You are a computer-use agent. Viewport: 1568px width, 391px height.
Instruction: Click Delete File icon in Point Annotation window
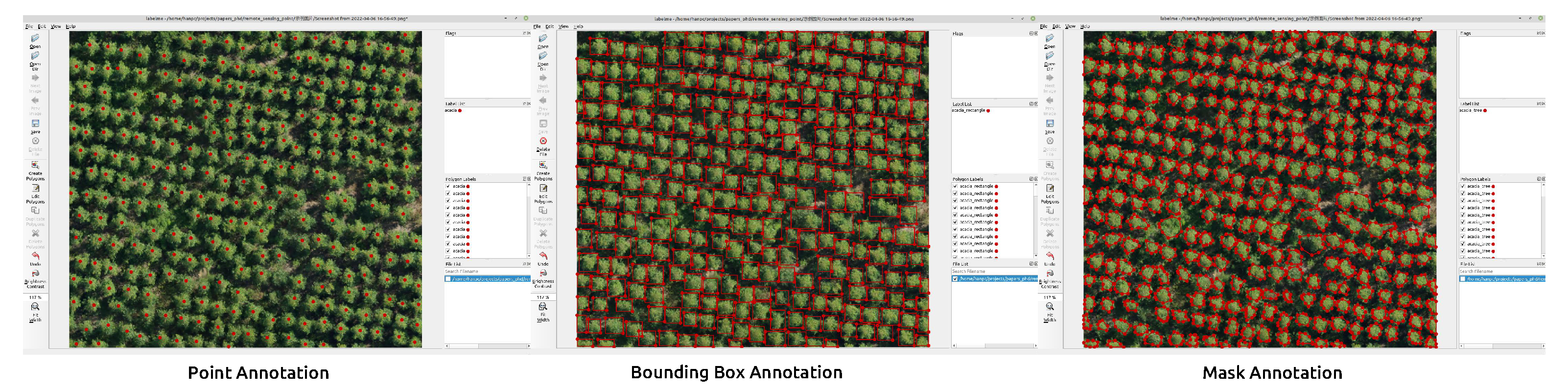pyautogui.click(x=35, y=141)
